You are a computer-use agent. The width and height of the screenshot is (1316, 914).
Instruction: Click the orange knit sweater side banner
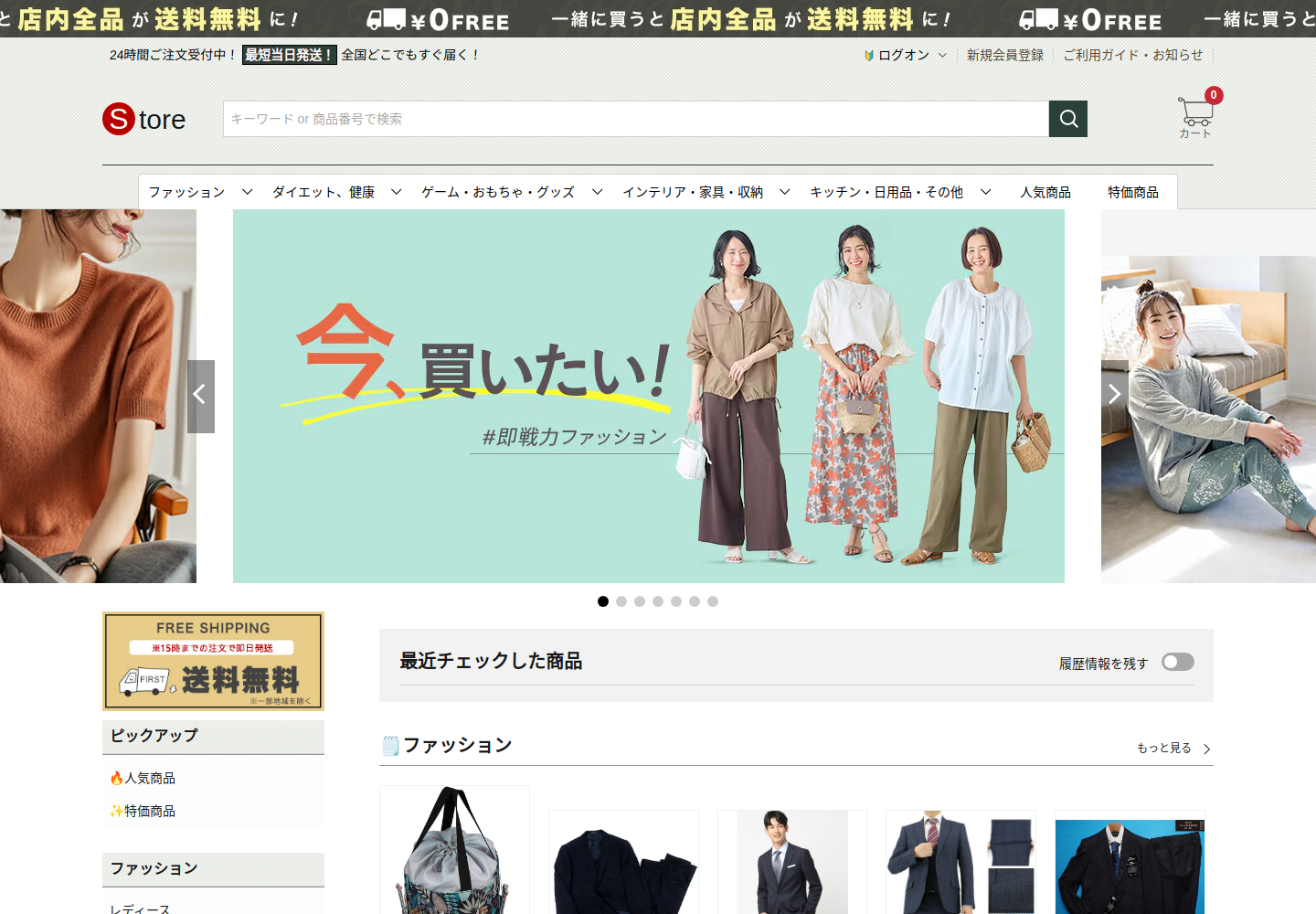coord(98,396)
